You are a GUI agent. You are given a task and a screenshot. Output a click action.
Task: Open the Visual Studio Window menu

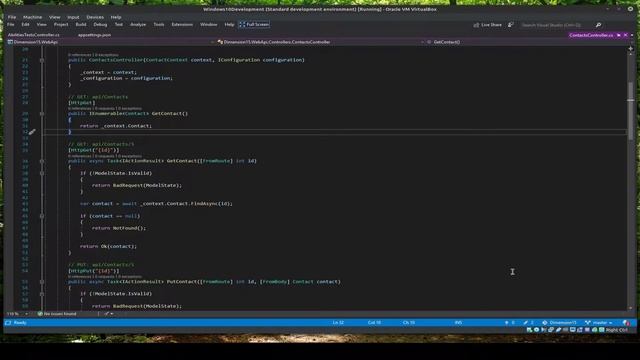coord(209,24)
